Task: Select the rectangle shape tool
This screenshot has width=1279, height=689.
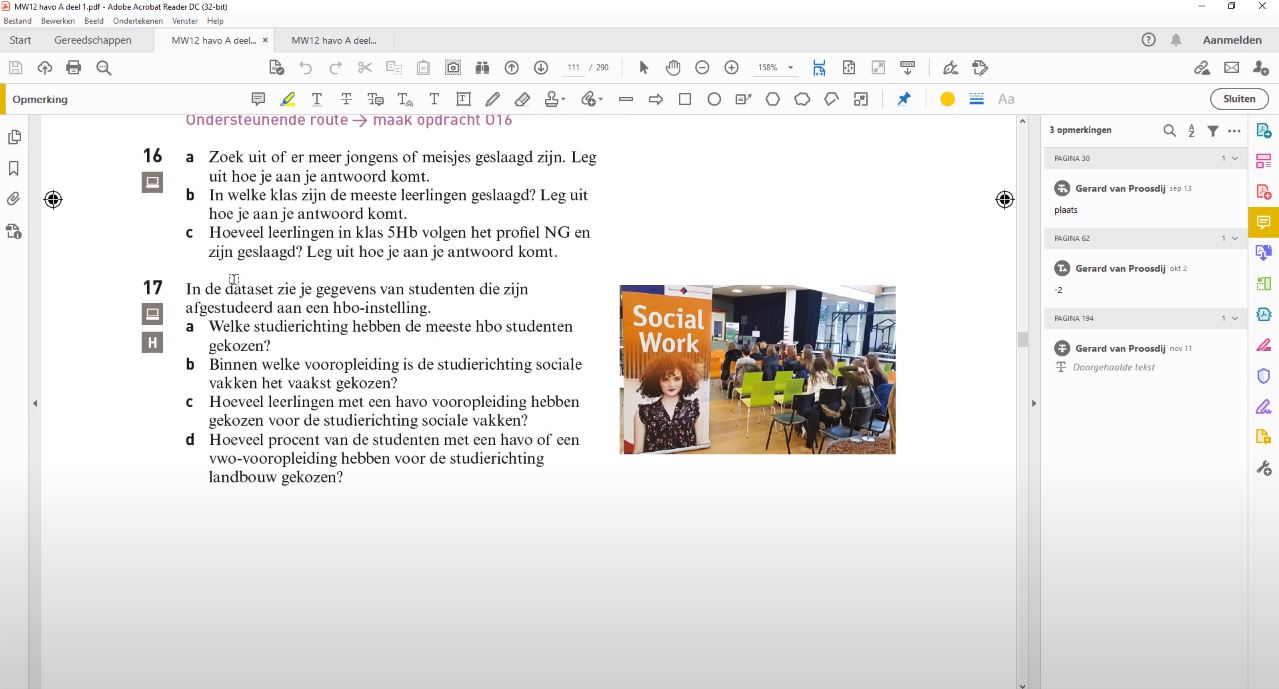Action: pyautogui.click(x=685, y=99)
